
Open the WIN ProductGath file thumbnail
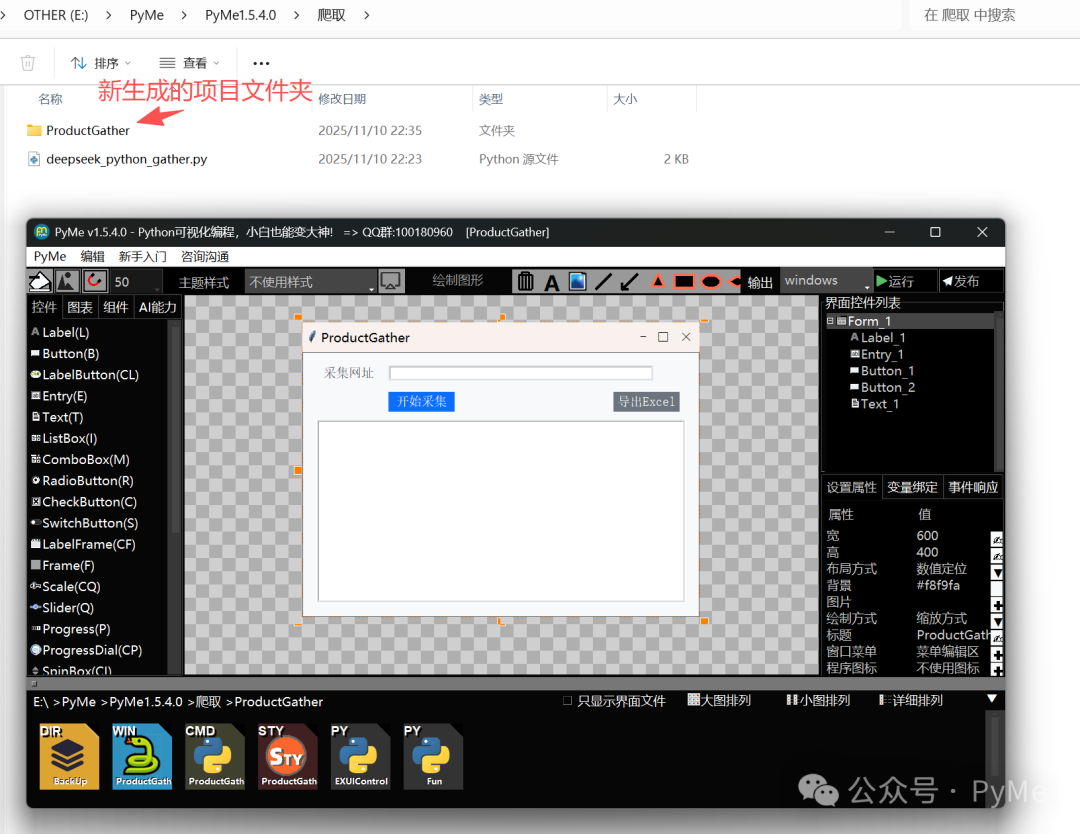coord(142,755)
